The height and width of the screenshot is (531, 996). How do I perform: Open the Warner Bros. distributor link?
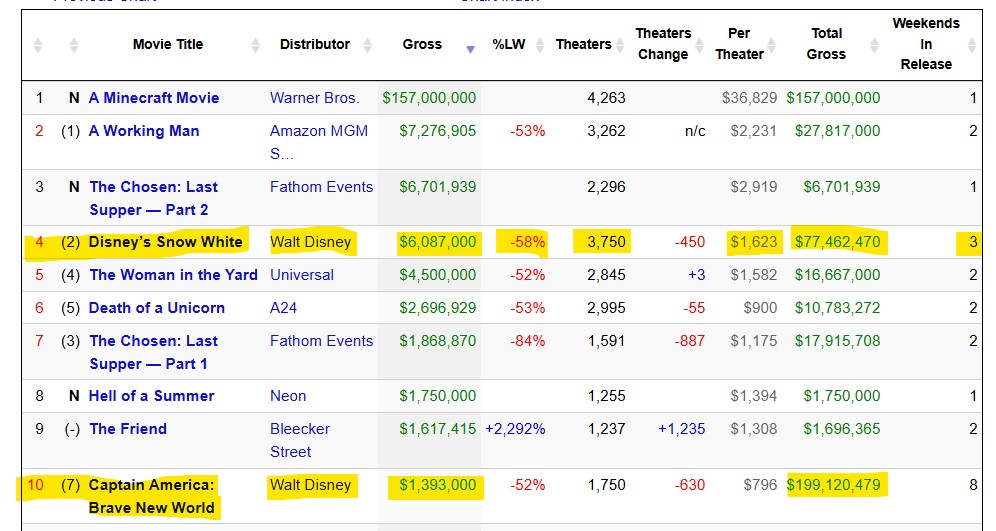coord(314,98)
